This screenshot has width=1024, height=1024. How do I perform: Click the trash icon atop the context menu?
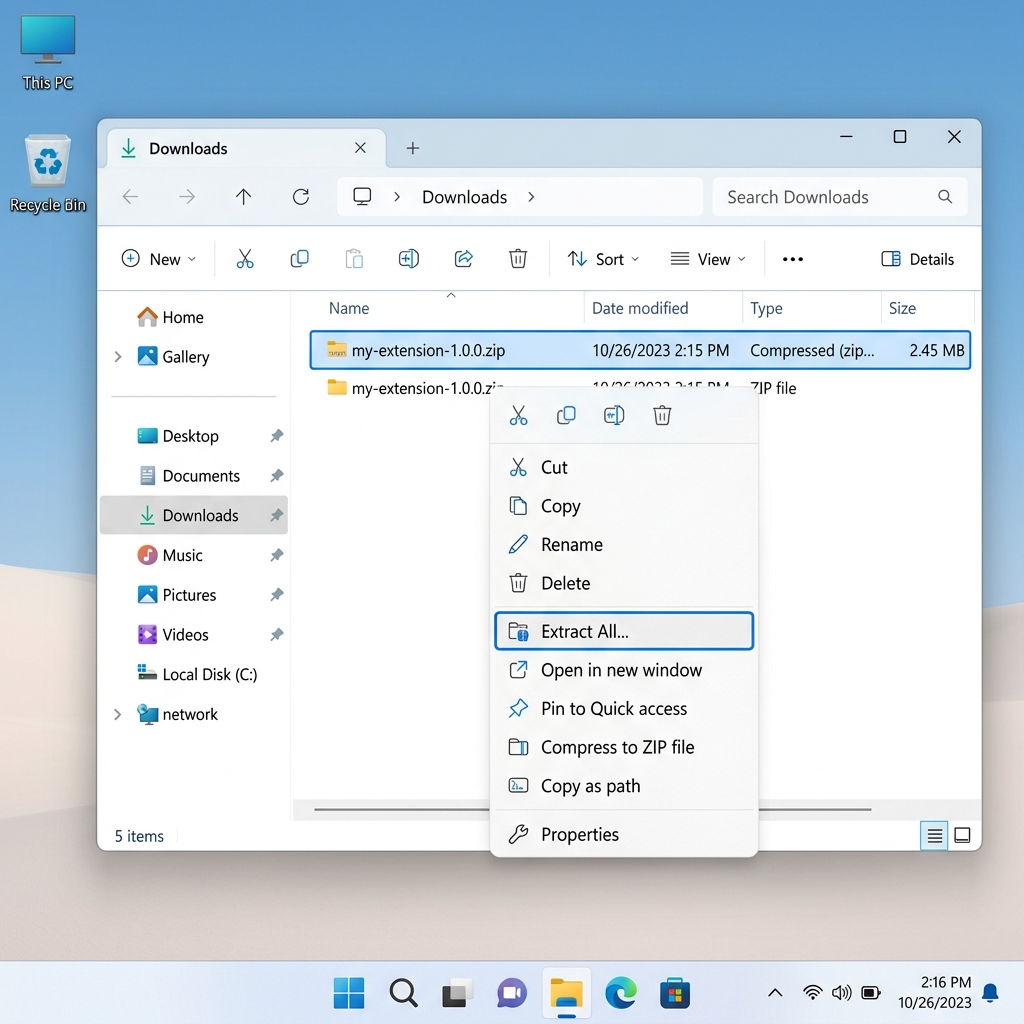tap(662, 415)
